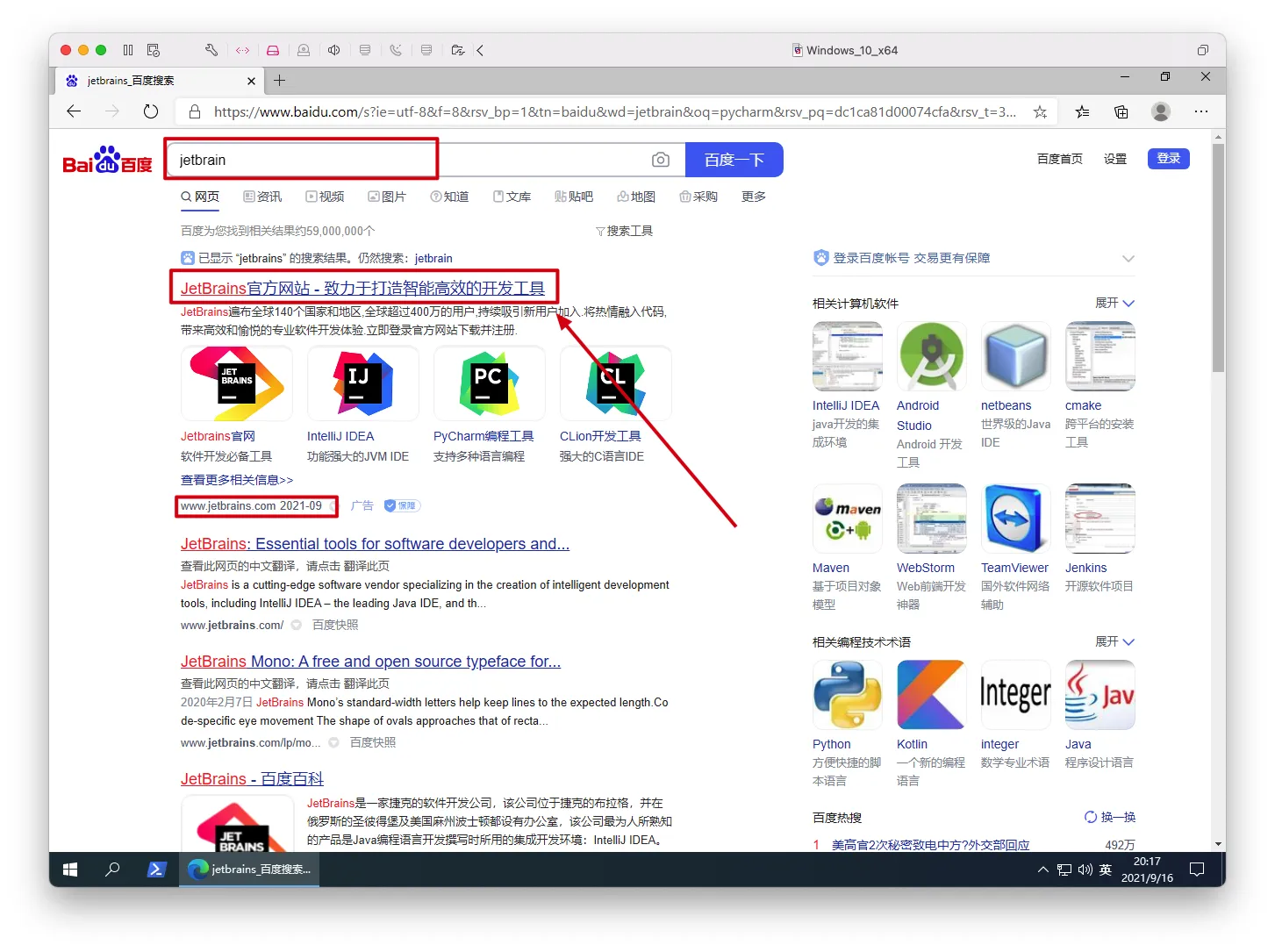Click the VM speaker sound icon

point(334,50)
